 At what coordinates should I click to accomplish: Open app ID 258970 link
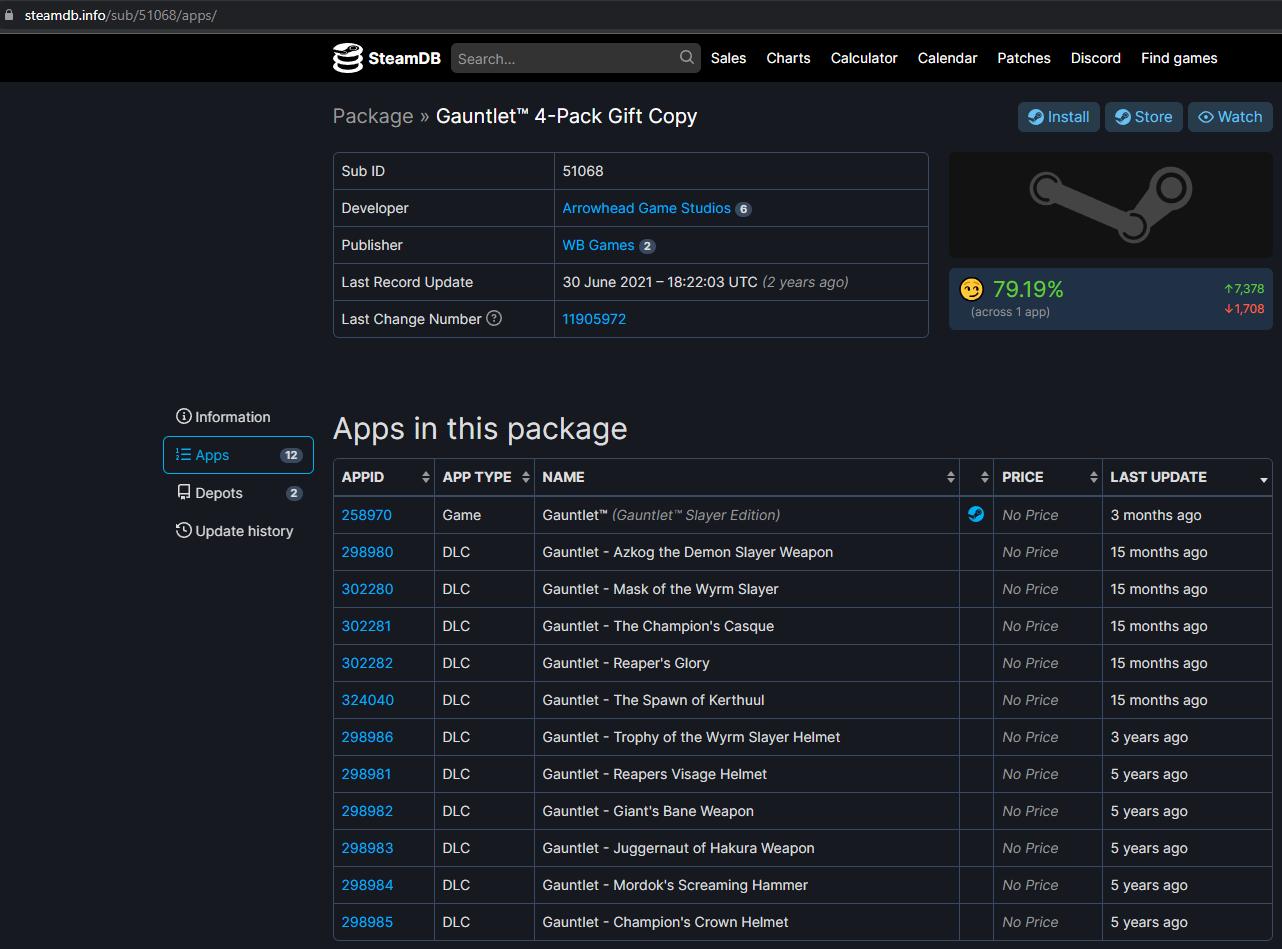(367, 515)
